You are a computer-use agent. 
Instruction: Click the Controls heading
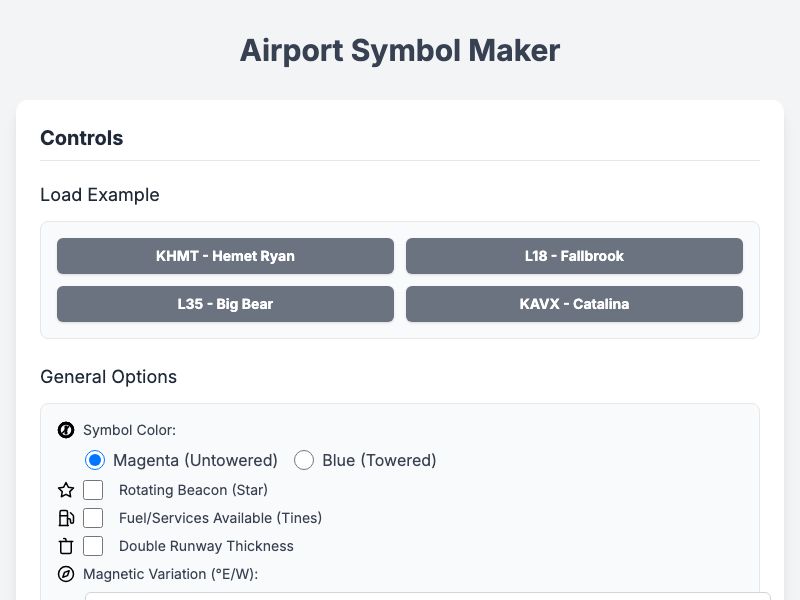point(80,138)
